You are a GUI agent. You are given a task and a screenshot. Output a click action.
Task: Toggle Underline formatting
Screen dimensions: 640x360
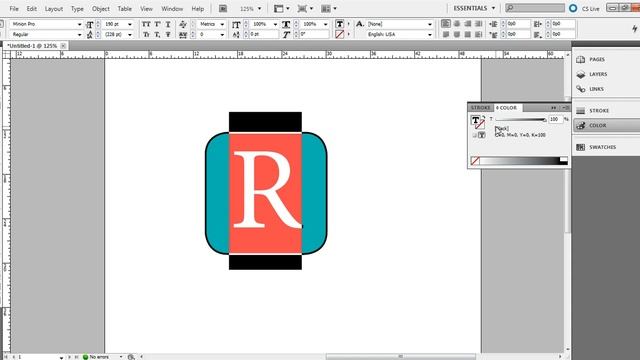click(168, 24)
